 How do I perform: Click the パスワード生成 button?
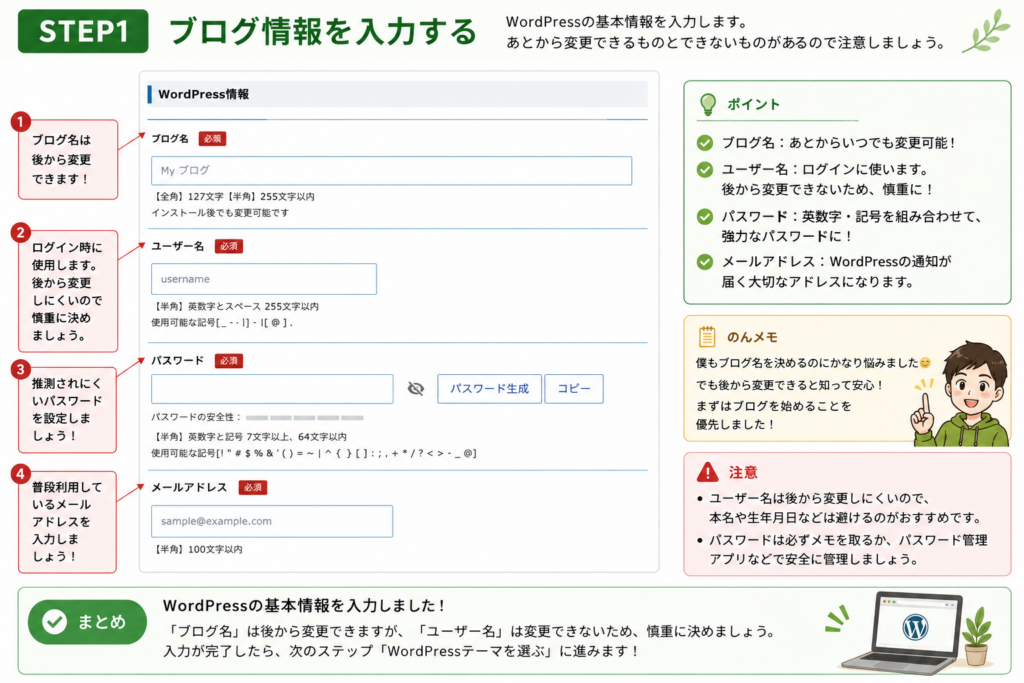489,389
